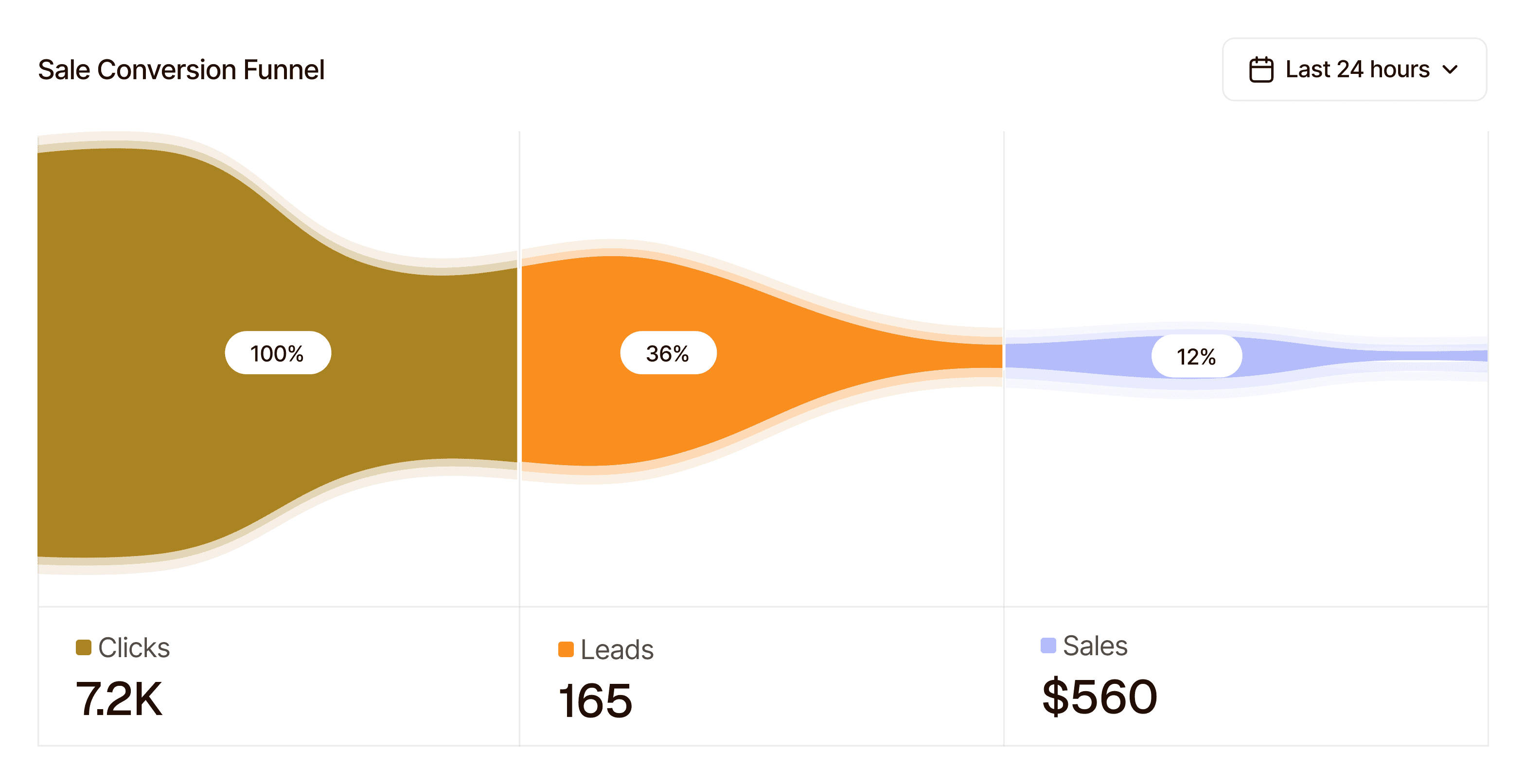Select the 12% percentage badge
Viewport: 1525px width, 784px height.
tap(1196, 356)
